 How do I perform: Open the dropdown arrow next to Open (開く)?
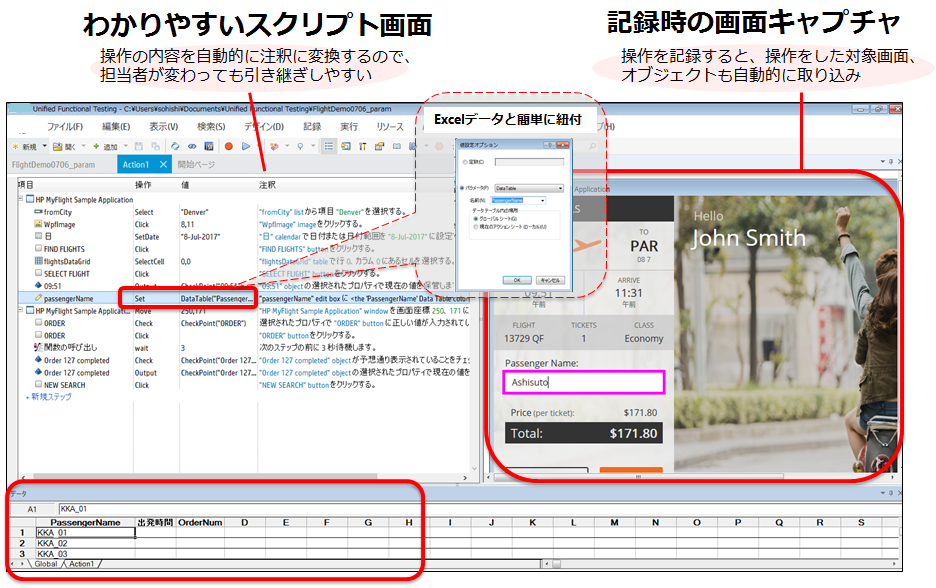pos(84,146)
